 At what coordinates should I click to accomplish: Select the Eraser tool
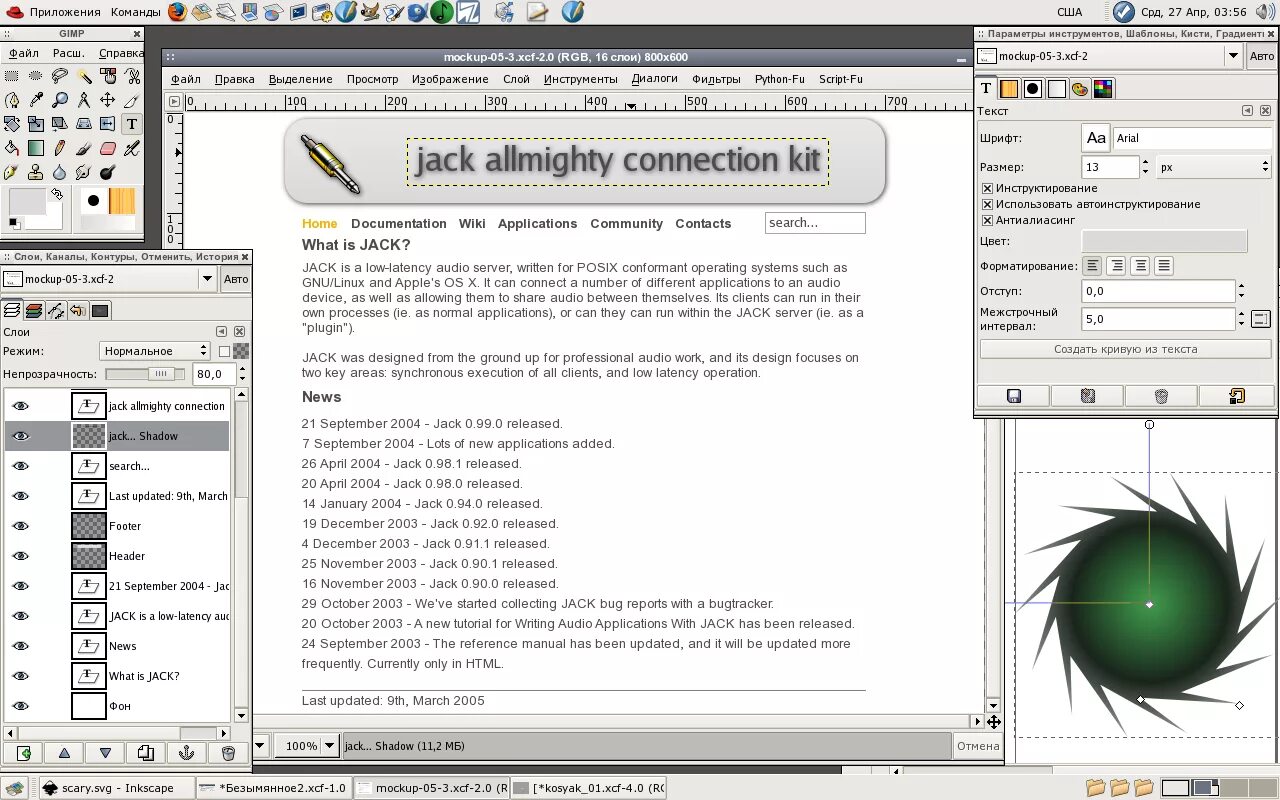(x=108, y=148)
